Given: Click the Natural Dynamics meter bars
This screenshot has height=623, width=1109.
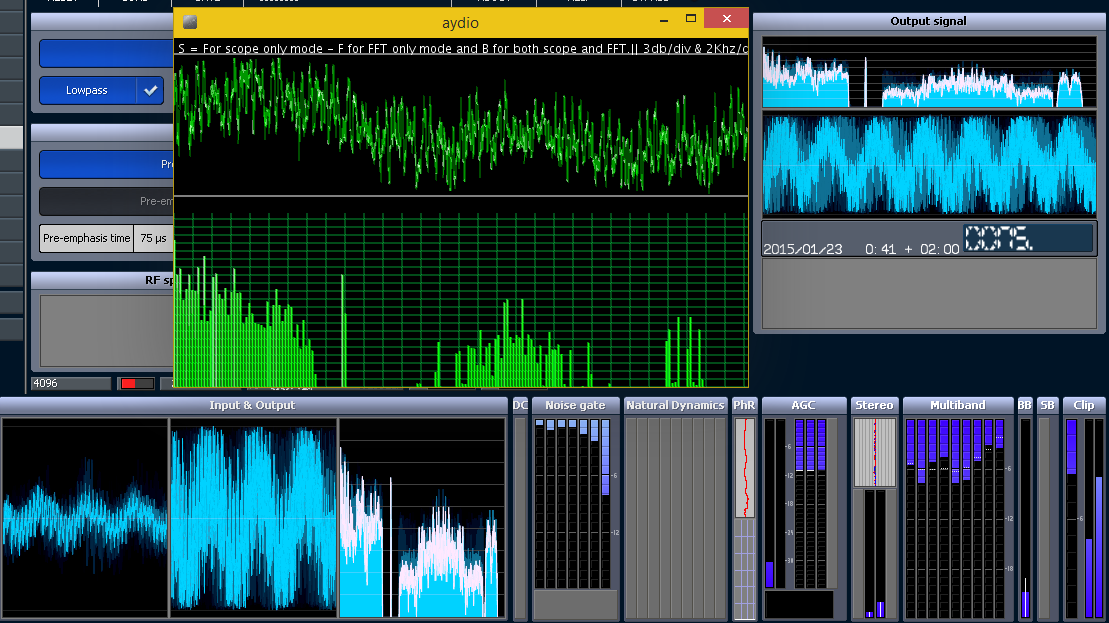Looking at the screenshot, I should [675, 518].
